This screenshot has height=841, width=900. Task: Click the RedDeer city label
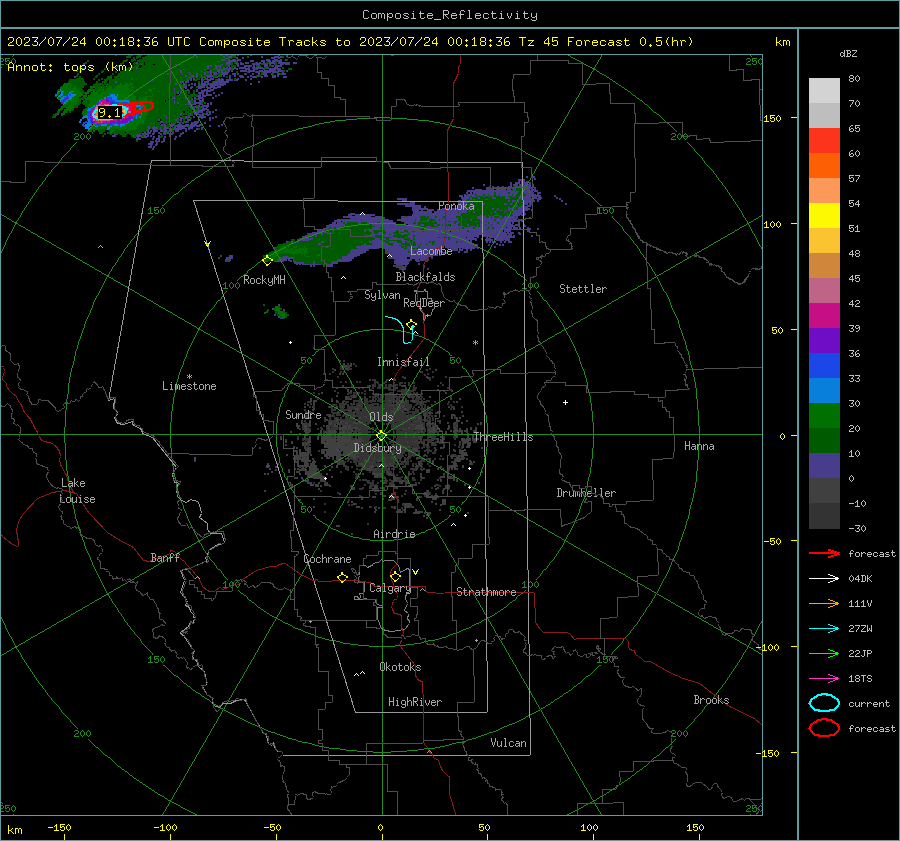[x=424, y=303]
